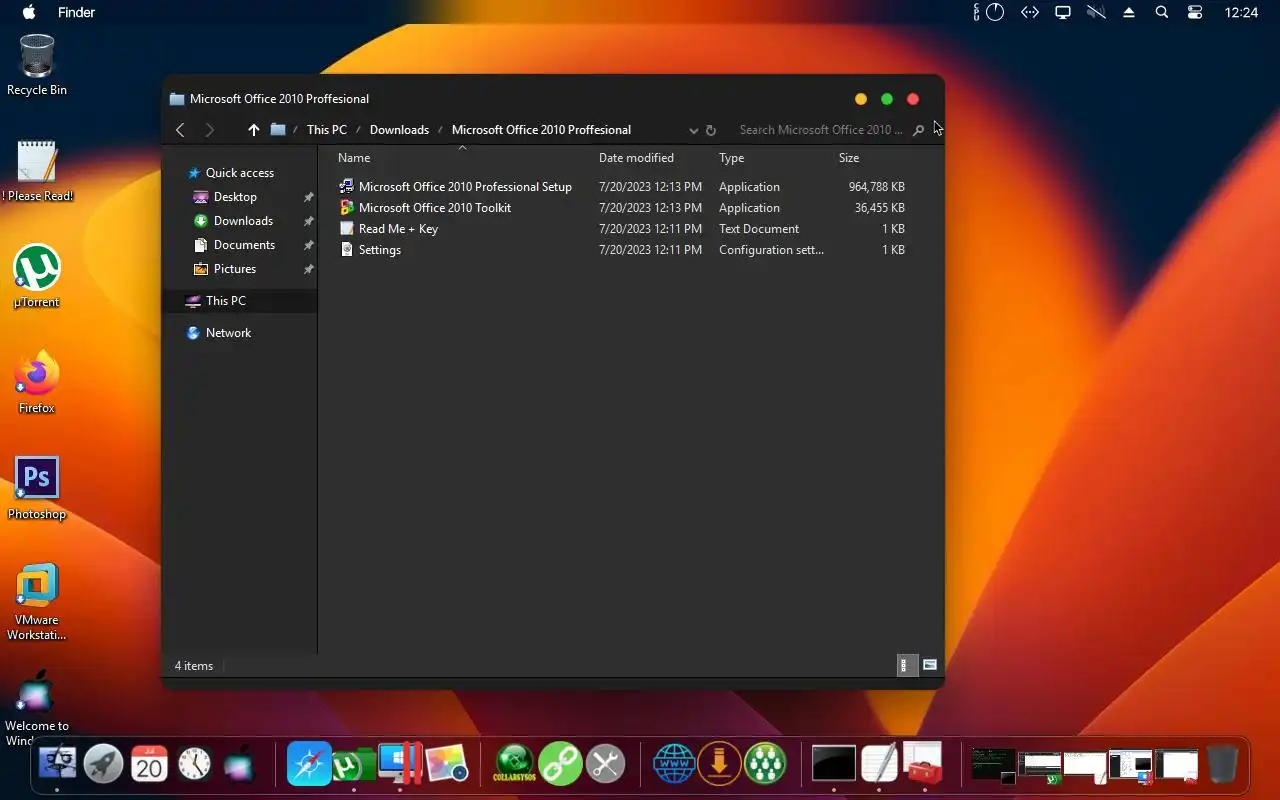The height and width of the screenshot is (800, 1280).
Task: Toggle the muted sound icon in menu bar
Action: pyautogui.click(x=1097, y=13)
